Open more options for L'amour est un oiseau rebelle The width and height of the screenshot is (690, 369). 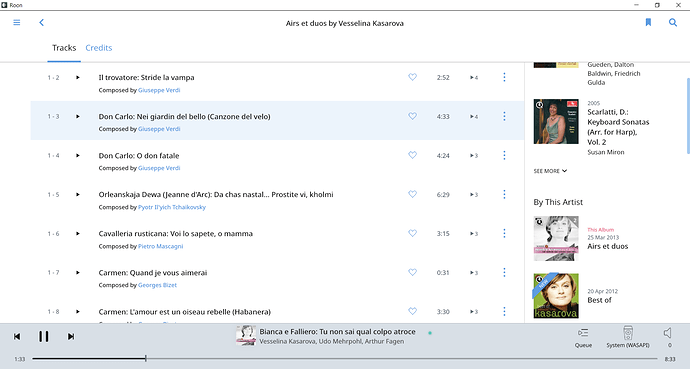tap(504, 311)
